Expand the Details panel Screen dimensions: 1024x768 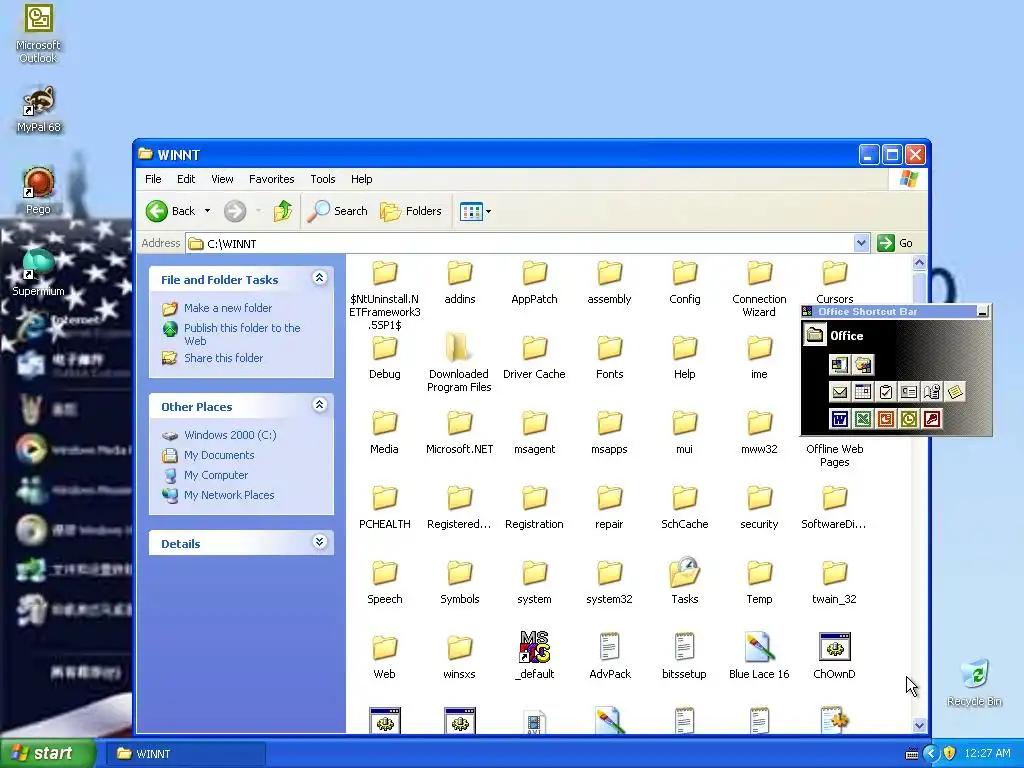coord(319,542)
